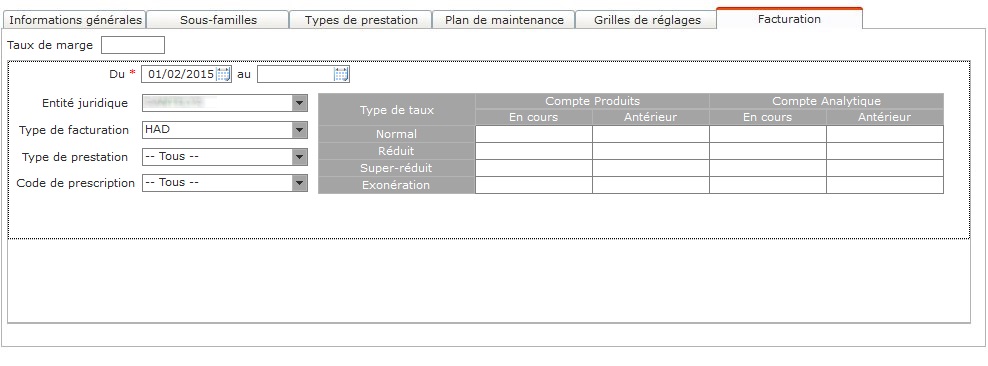This screenshot has height=366, width=988.
Task: Select Super-réduit row Compte Analytique En cours cell
Action: point(768,168)
